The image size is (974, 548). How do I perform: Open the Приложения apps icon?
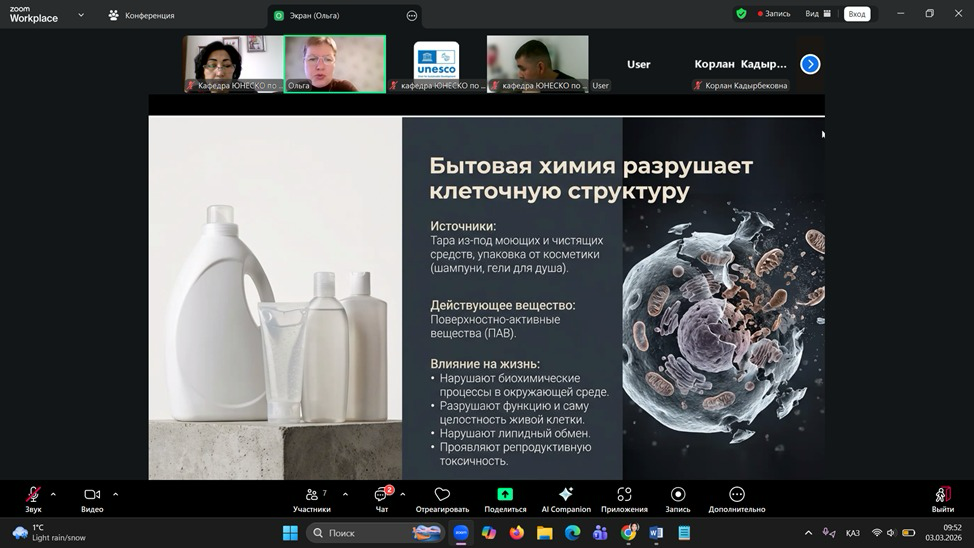point(624,495)
